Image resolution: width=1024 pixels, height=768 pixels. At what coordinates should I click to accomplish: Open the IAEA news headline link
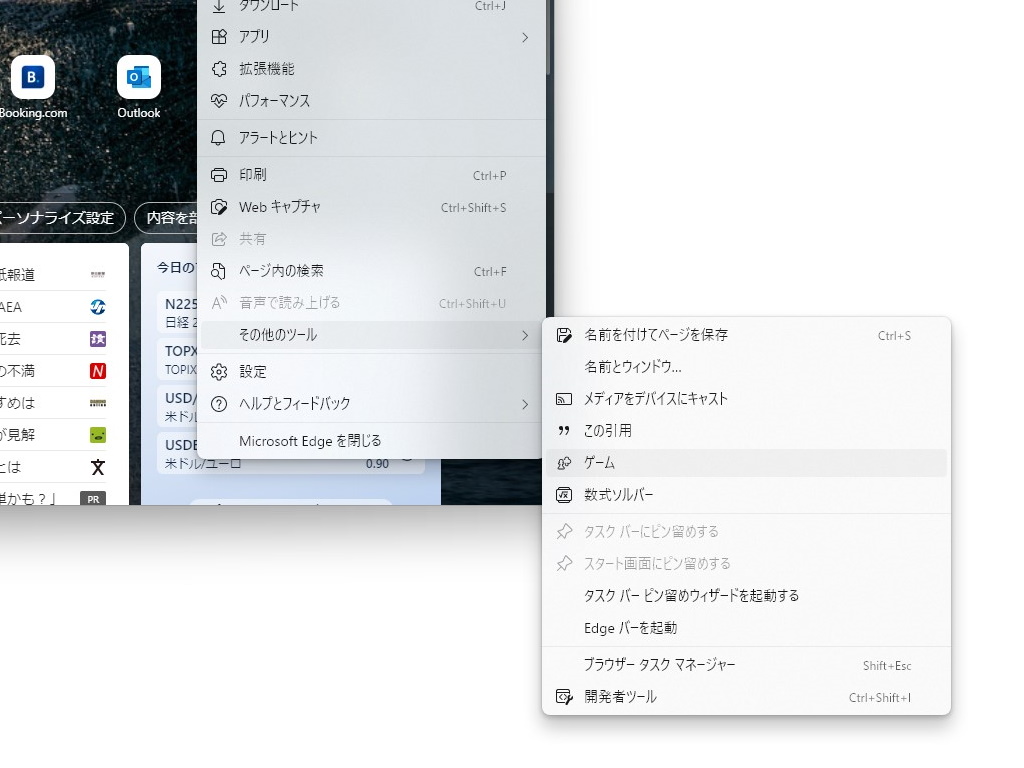pos(30,306)
